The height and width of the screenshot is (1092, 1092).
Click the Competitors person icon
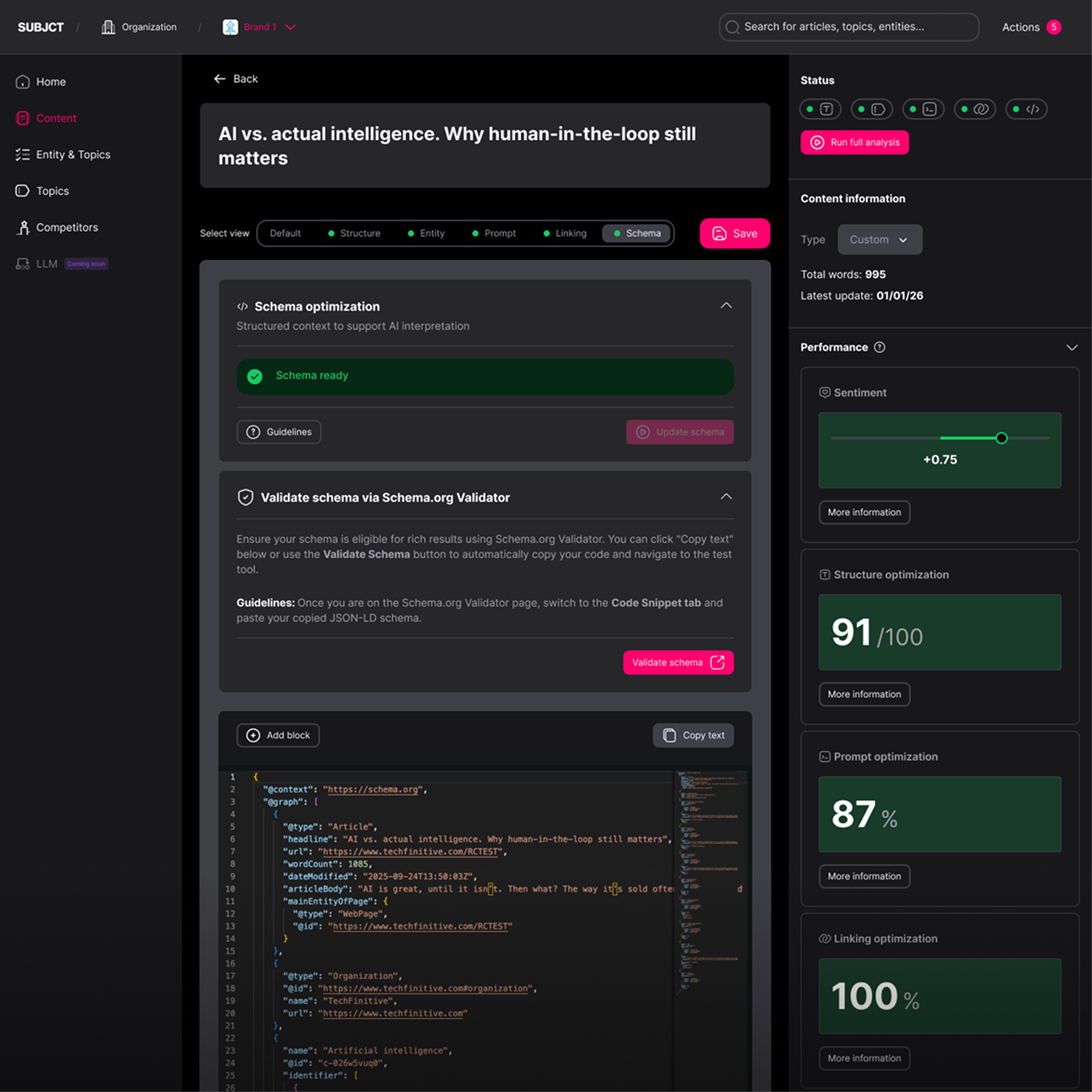tap(23, 228)
